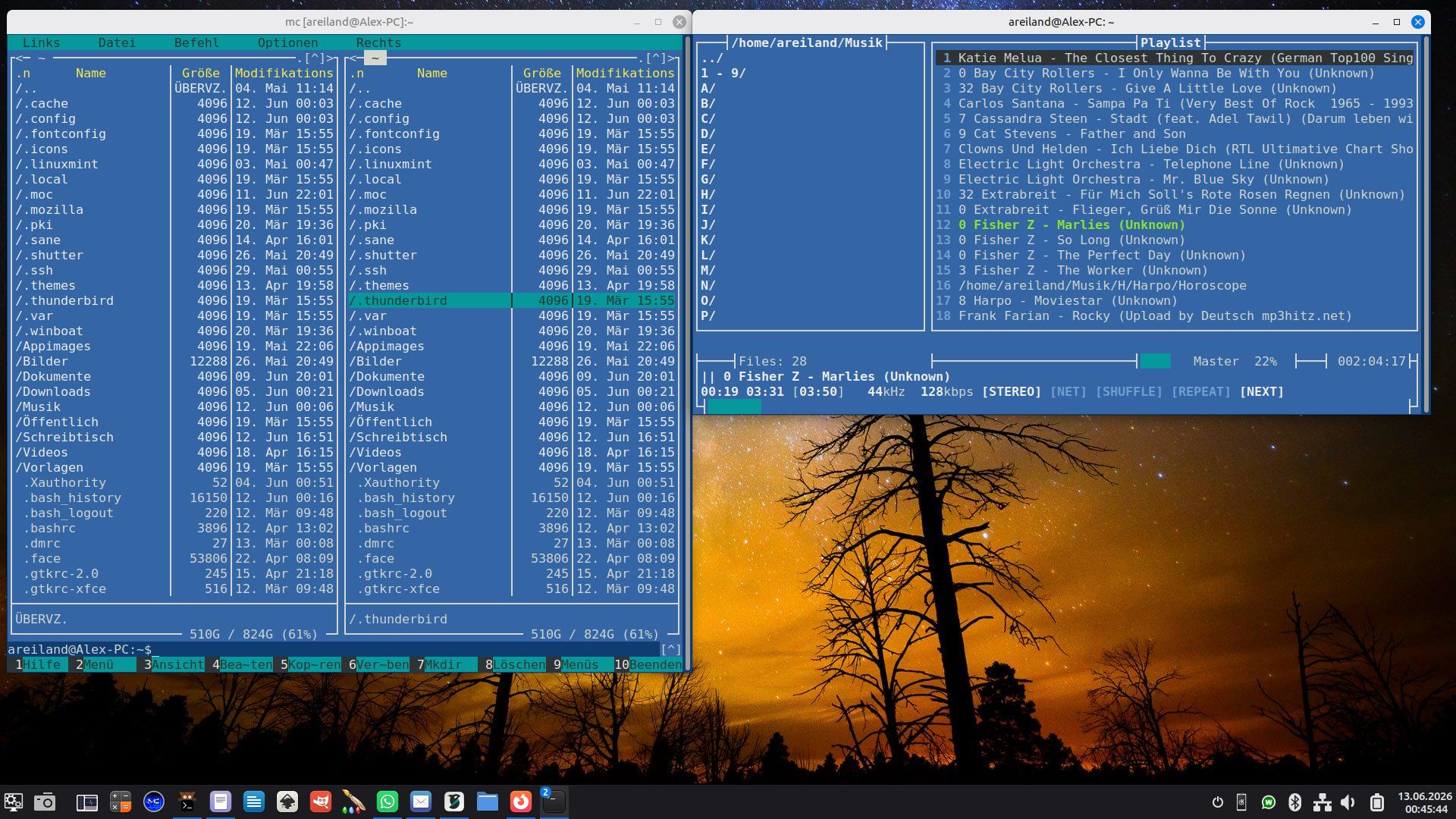Click the 1 Hilfe function key button

(x=38, y=665)
